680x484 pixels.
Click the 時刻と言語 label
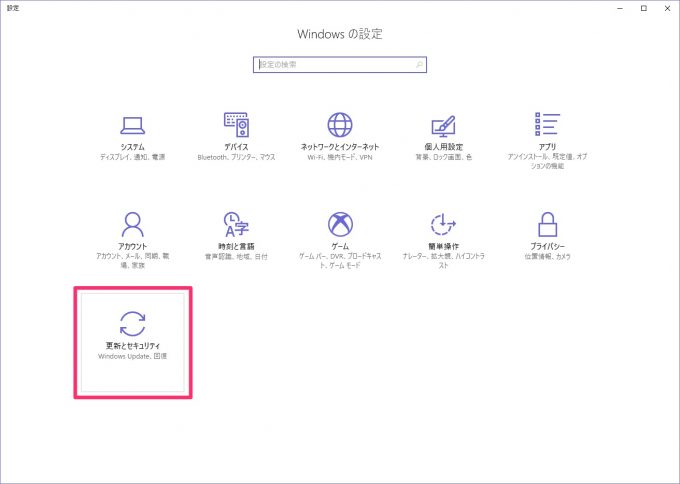[236, 246]
